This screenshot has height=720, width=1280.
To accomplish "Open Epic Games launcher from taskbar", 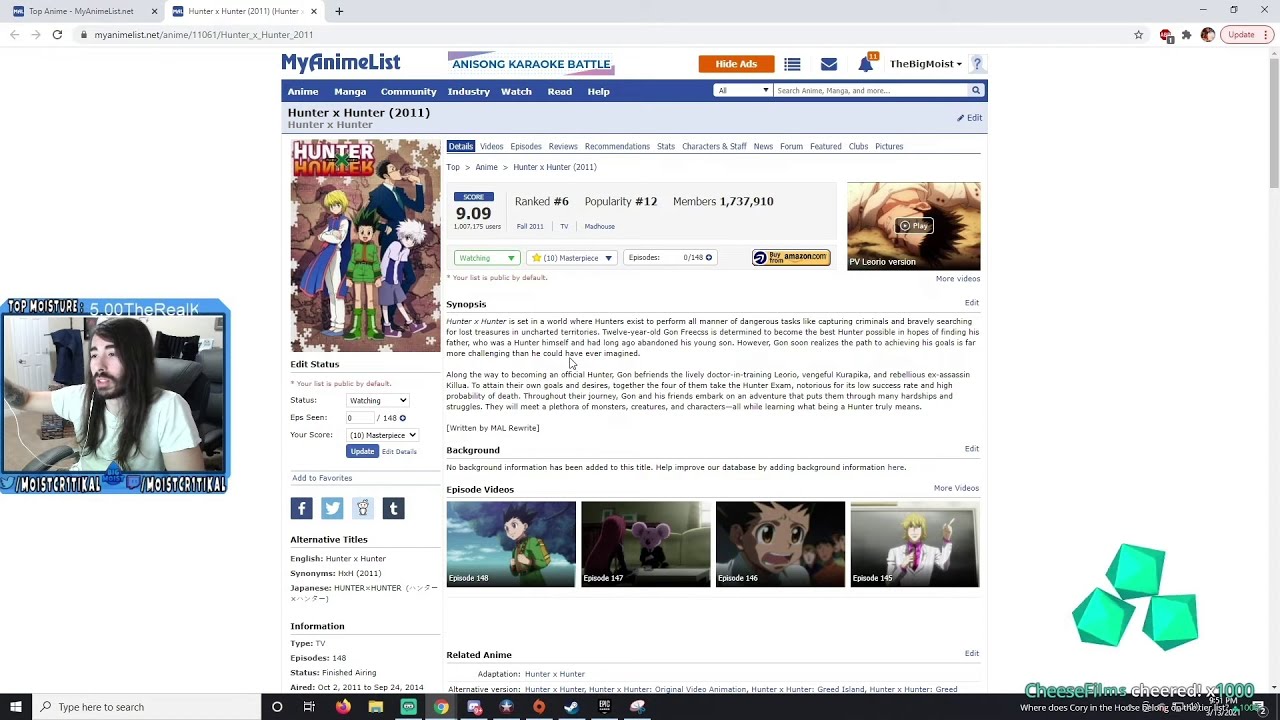I will (x=604, y=707).
